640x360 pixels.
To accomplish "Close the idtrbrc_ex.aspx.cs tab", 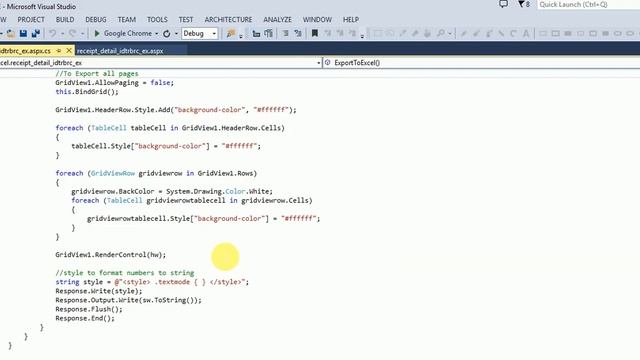I will pyautogui.click(x=69, y=51).
